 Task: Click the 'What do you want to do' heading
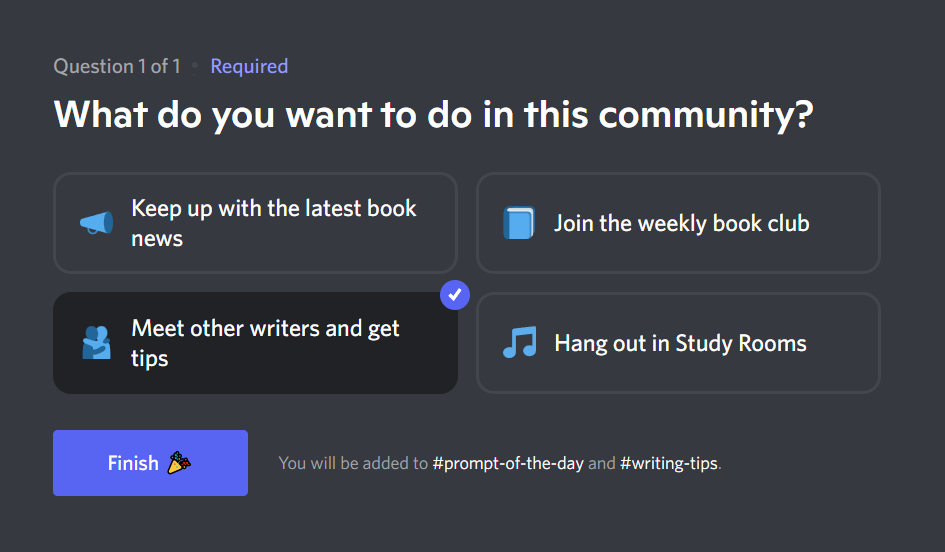pyautogui.click(x=433, y=114)
